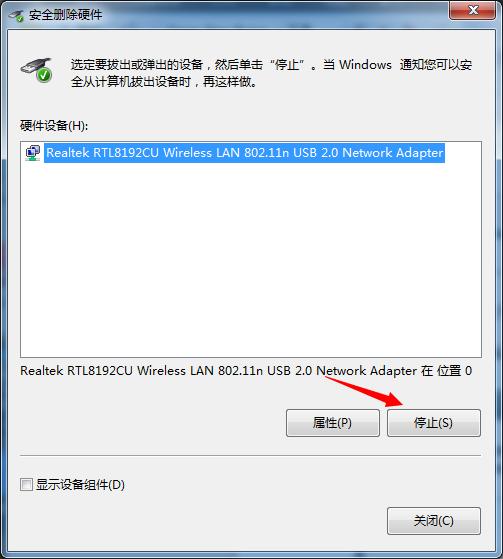This screenshot has width=503, height=559.
Task: Click the network adapter icon in device list
Action: click(32, 153)
